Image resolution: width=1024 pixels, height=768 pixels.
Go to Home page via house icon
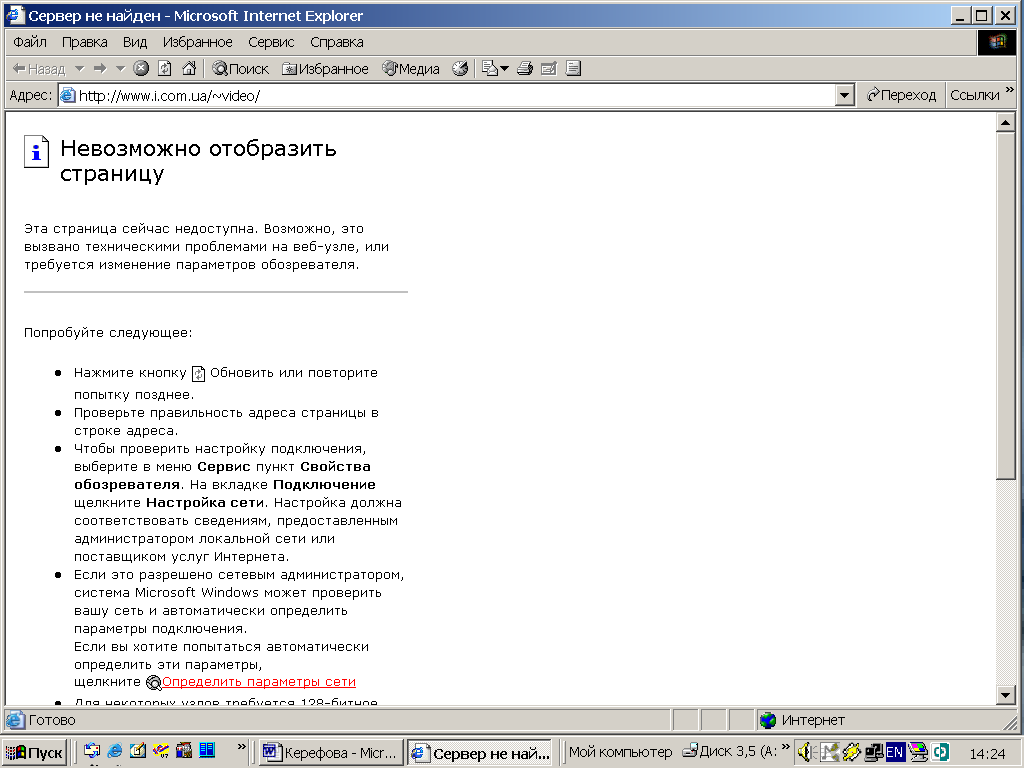189,69
